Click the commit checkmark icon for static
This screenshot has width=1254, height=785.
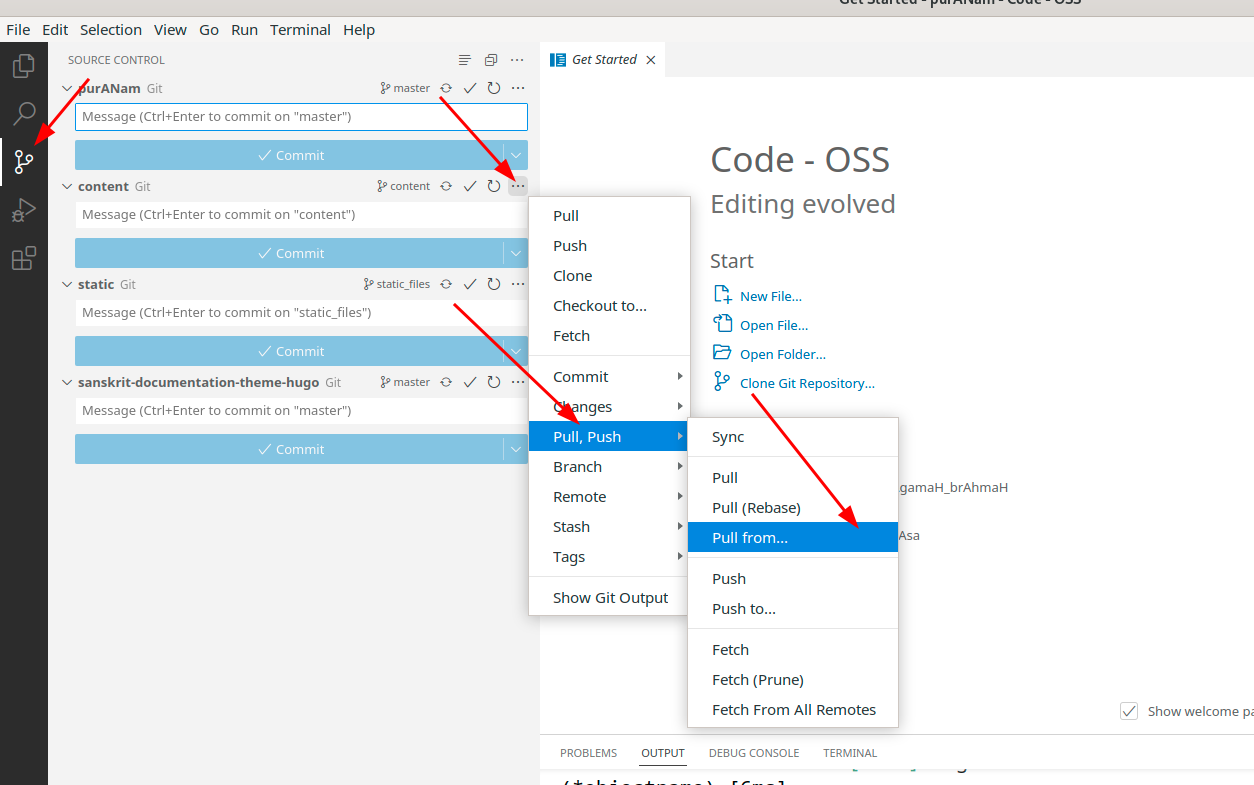click(x=470, y=284)
